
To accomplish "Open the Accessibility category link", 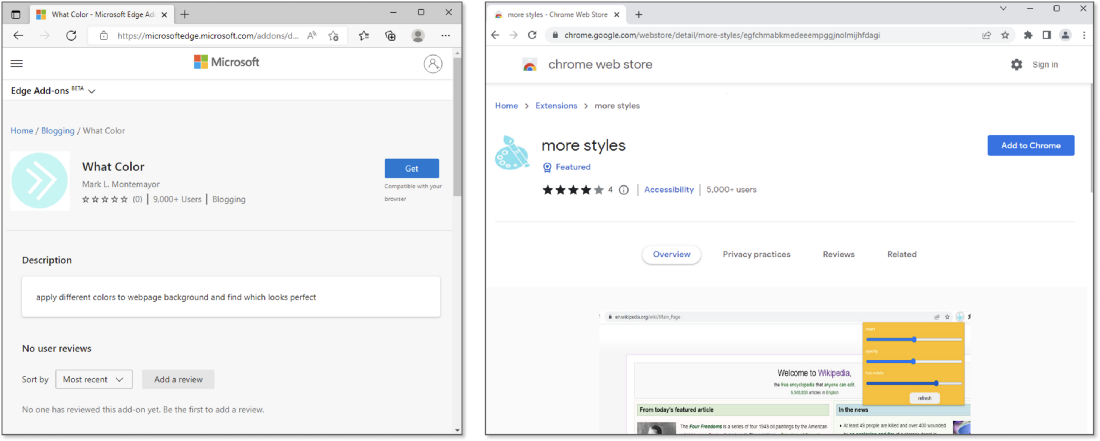I will (x=669, y=189).
